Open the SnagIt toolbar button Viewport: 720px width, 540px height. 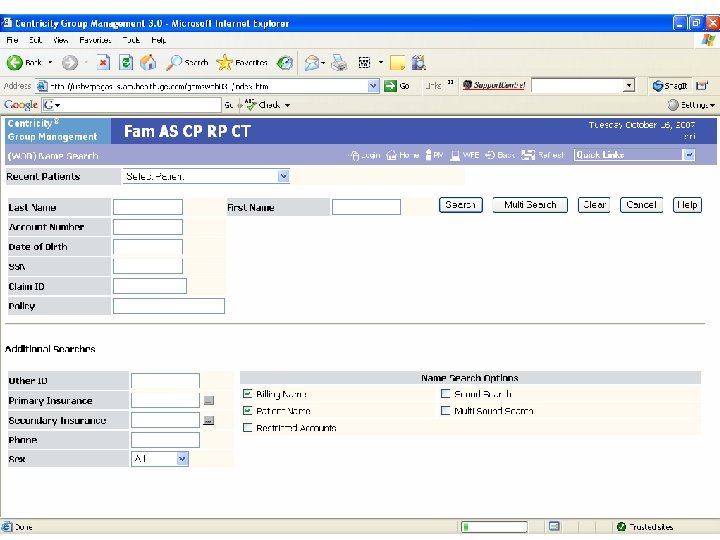669,86
